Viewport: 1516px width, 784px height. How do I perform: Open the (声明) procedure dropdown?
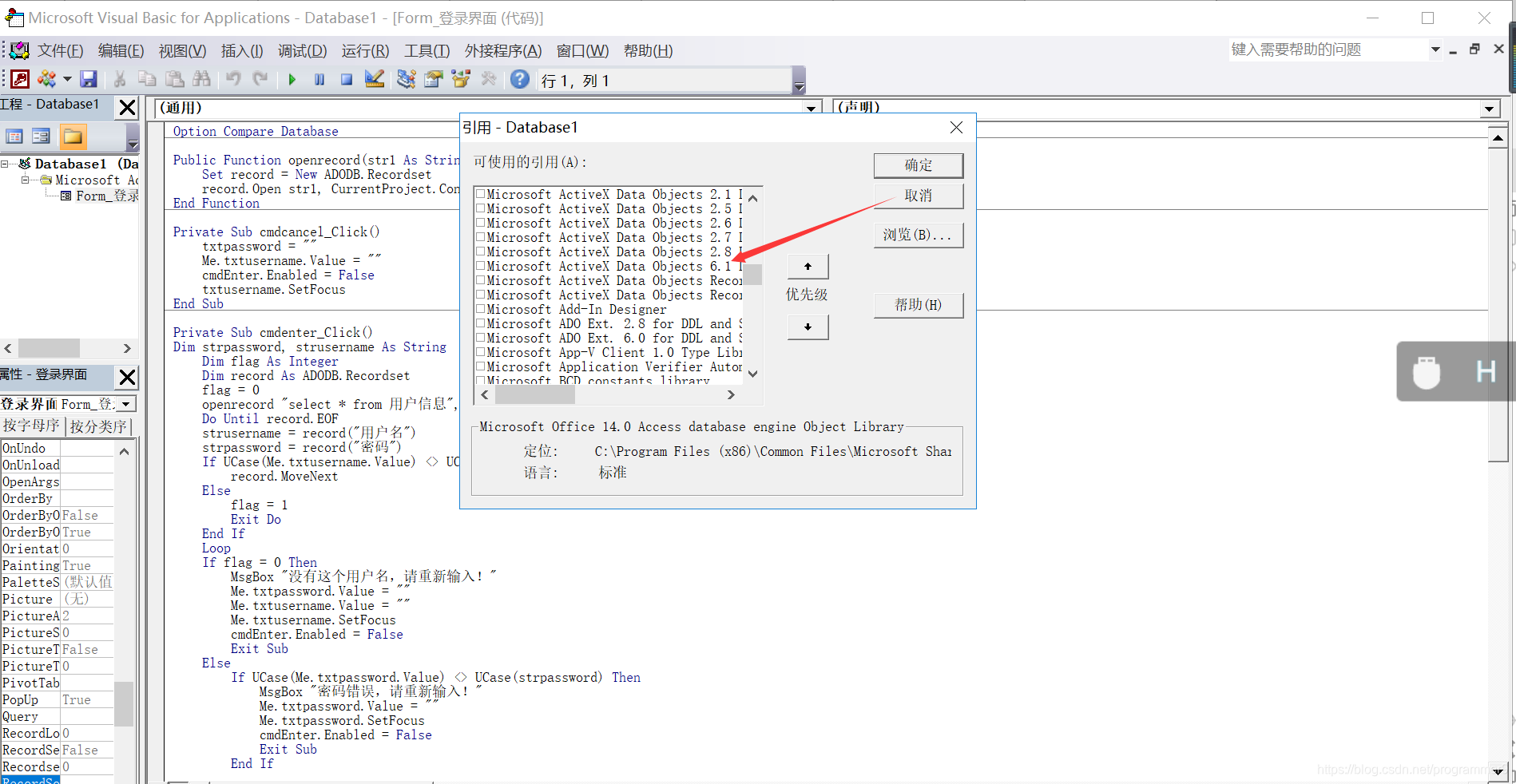(1489, 109)
